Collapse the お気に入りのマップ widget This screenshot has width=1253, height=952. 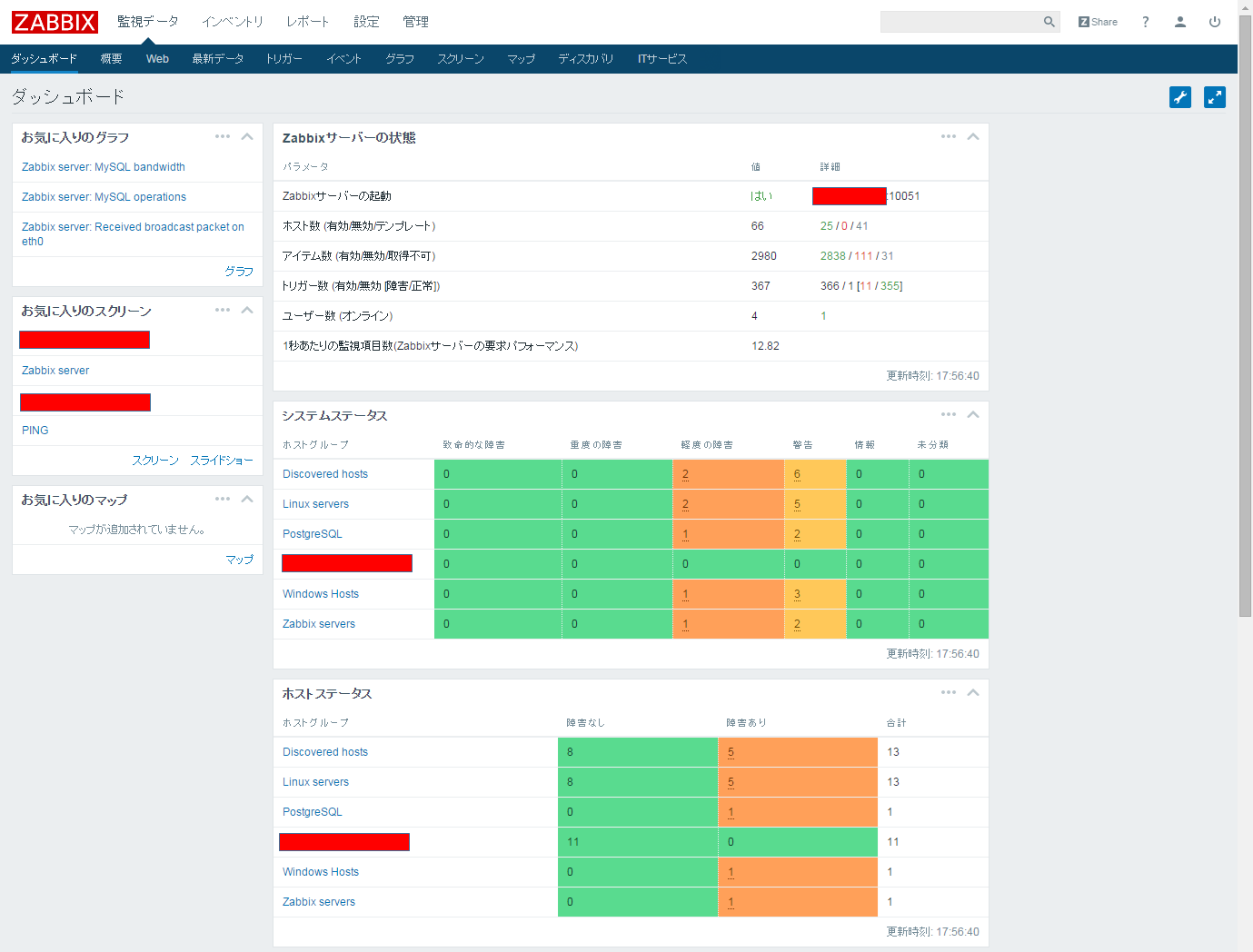coord(247,499)
